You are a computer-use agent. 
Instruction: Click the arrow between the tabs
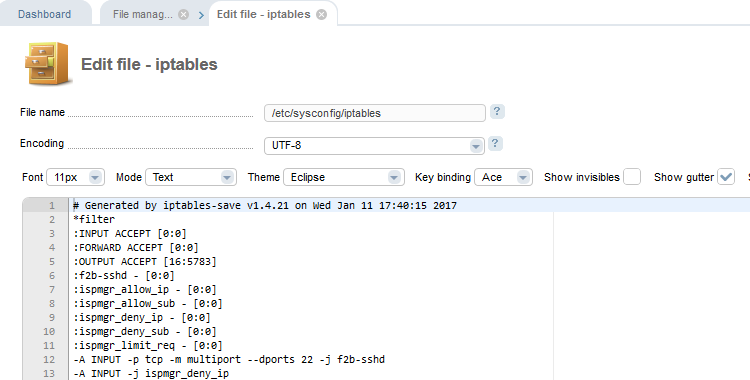click(x=201, y=15)
